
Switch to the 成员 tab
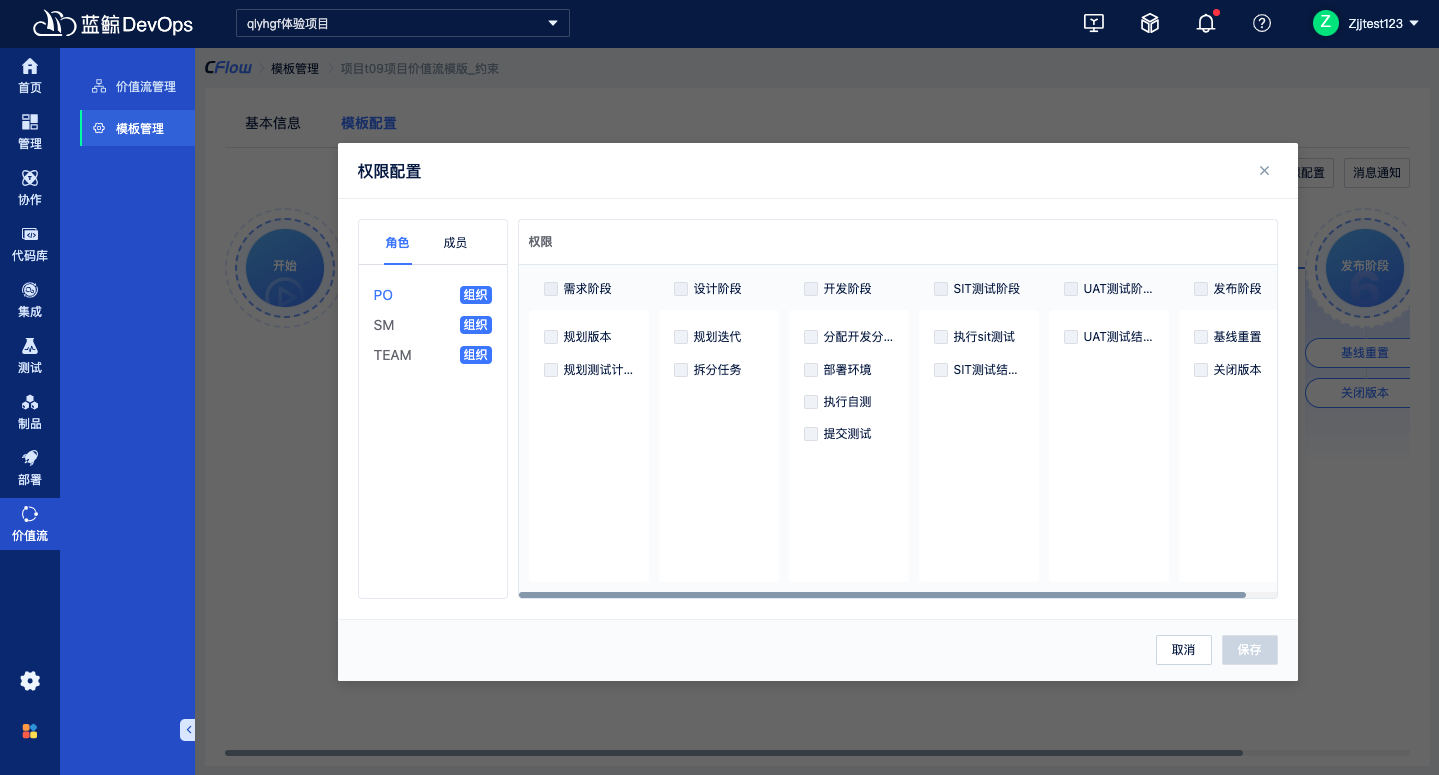tap(455, 243)
